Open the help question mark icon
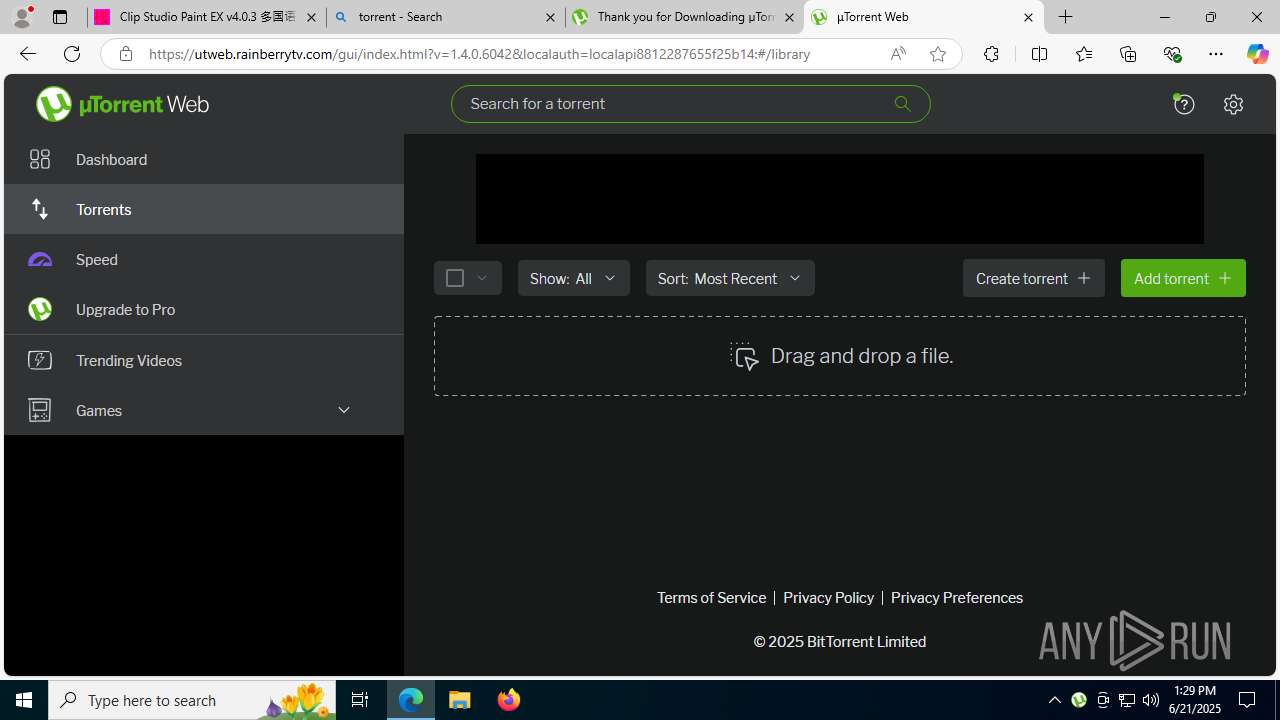 coord(1184,104)
